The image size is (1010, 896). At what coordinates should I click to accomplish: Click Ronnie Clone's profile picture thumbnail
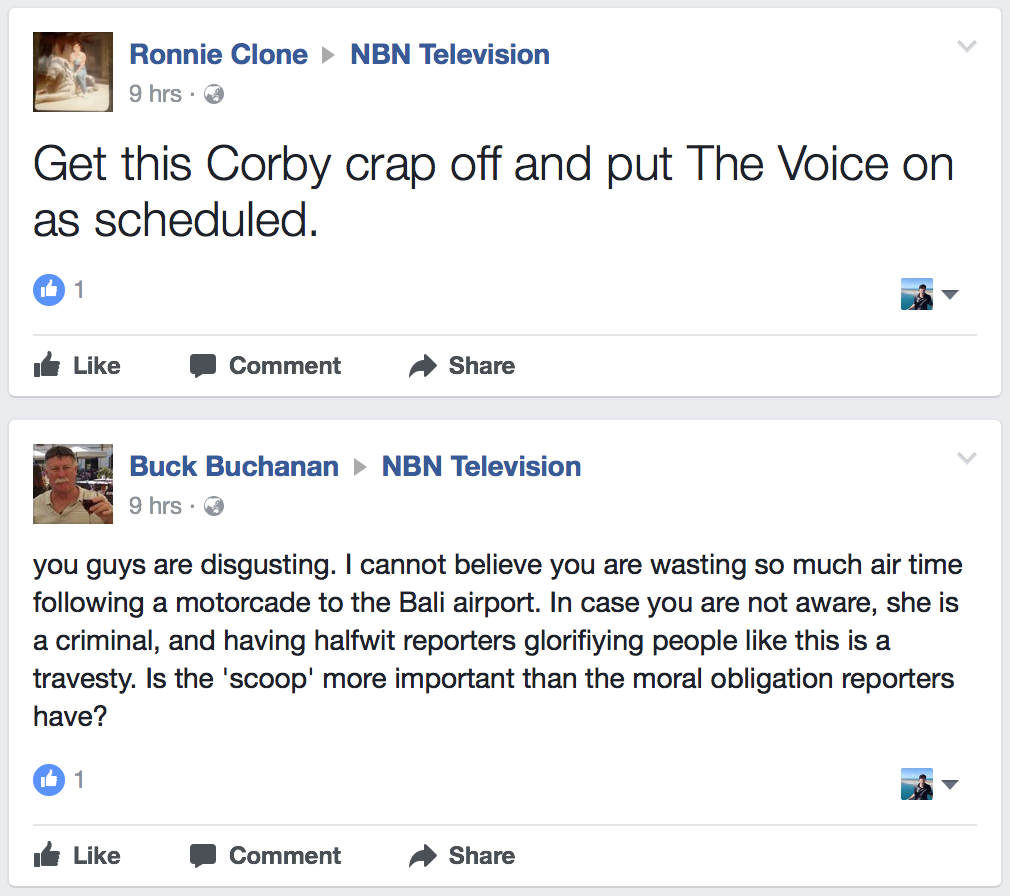point(73,71)
